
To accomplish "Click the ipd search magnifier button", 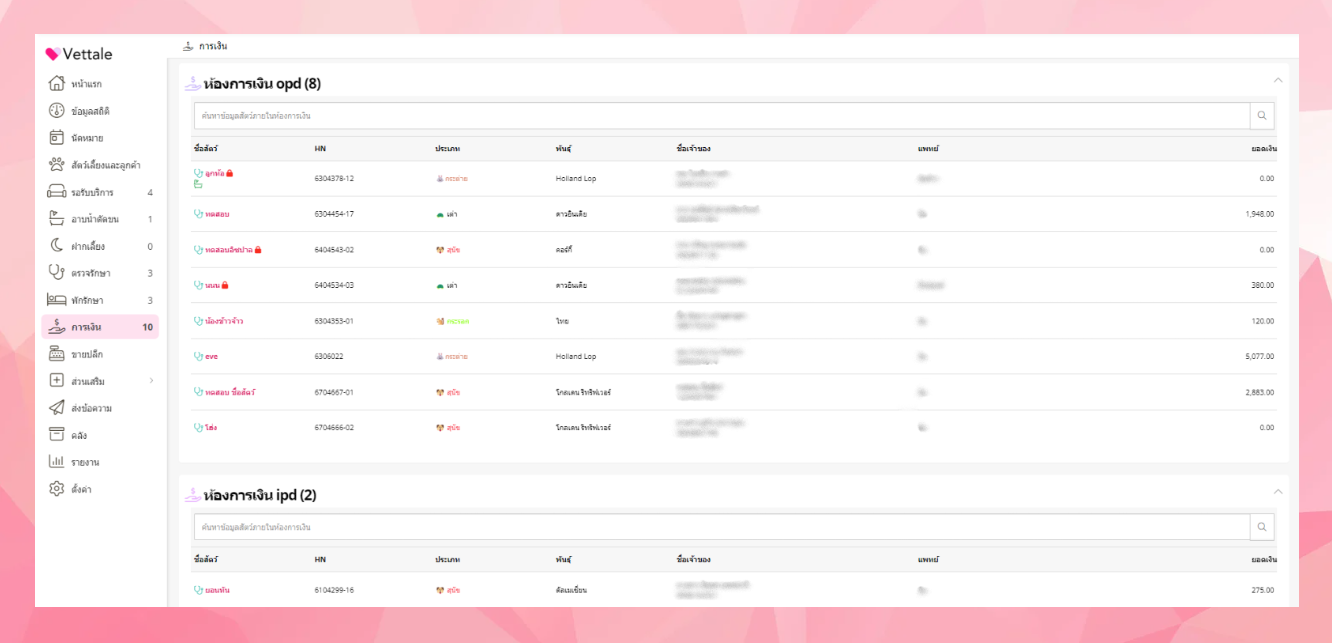I will tap(1262, 527).
